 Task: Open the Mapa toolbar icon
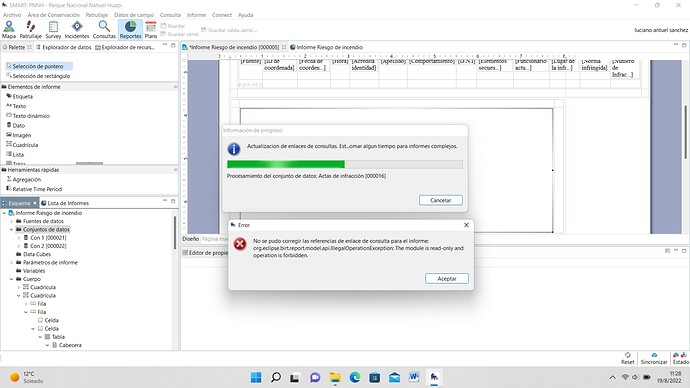point(9,29)
